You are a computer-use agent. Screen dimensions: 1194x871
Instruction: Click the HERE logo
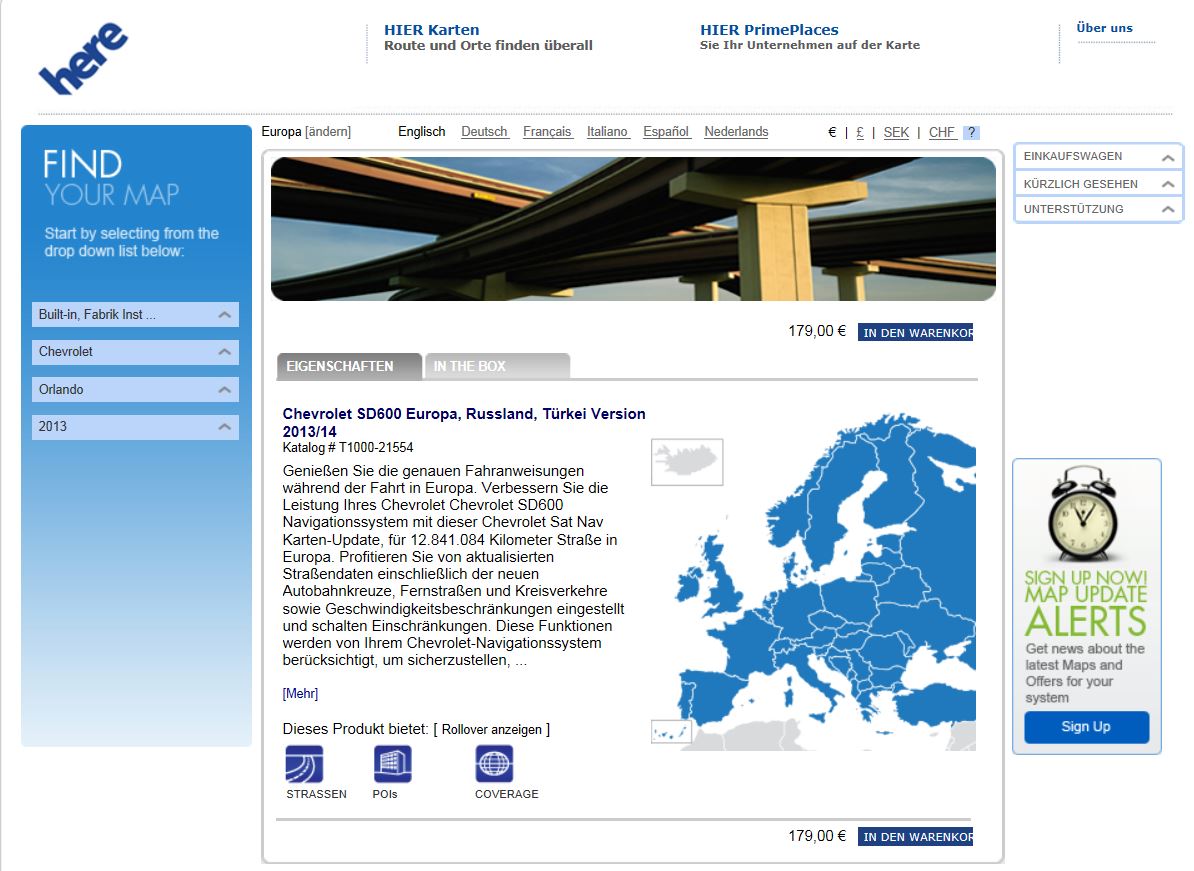tap(83, 59)
